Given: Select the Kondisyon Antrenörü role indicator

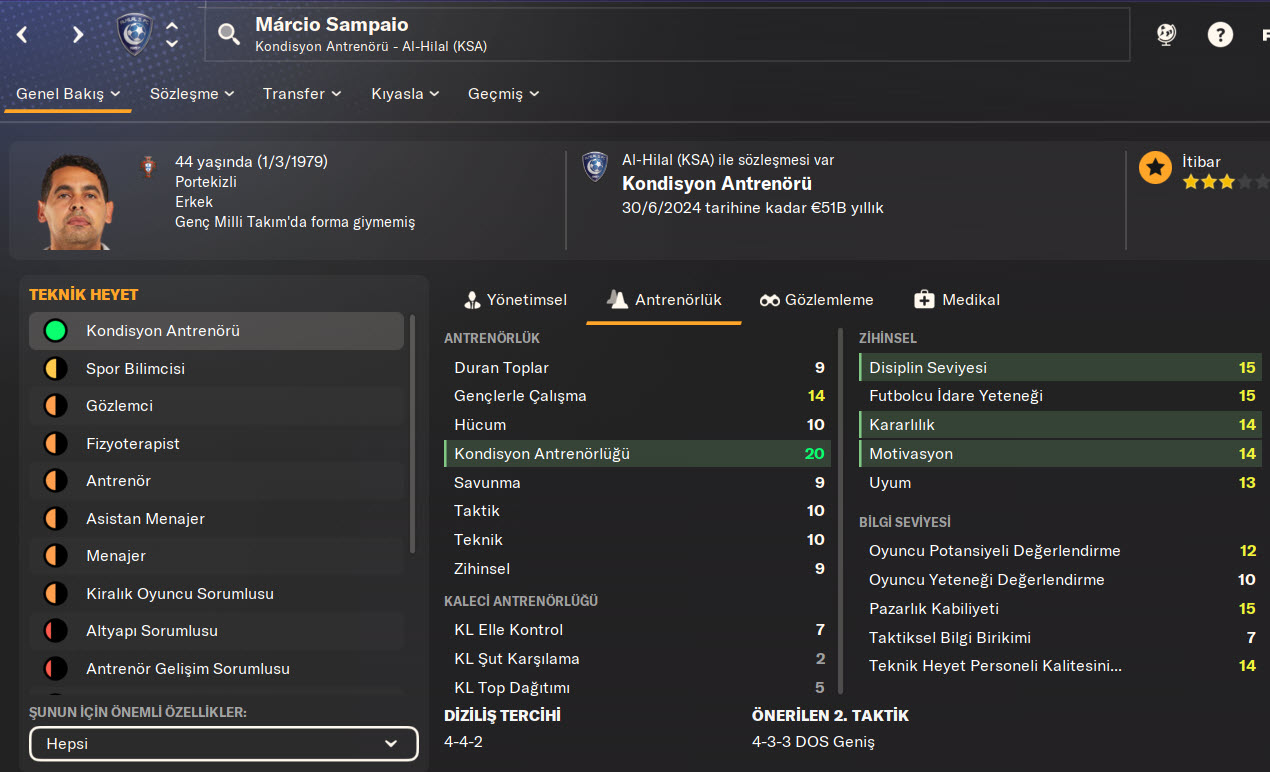Looking at the screenshot, I should [55, 331].
